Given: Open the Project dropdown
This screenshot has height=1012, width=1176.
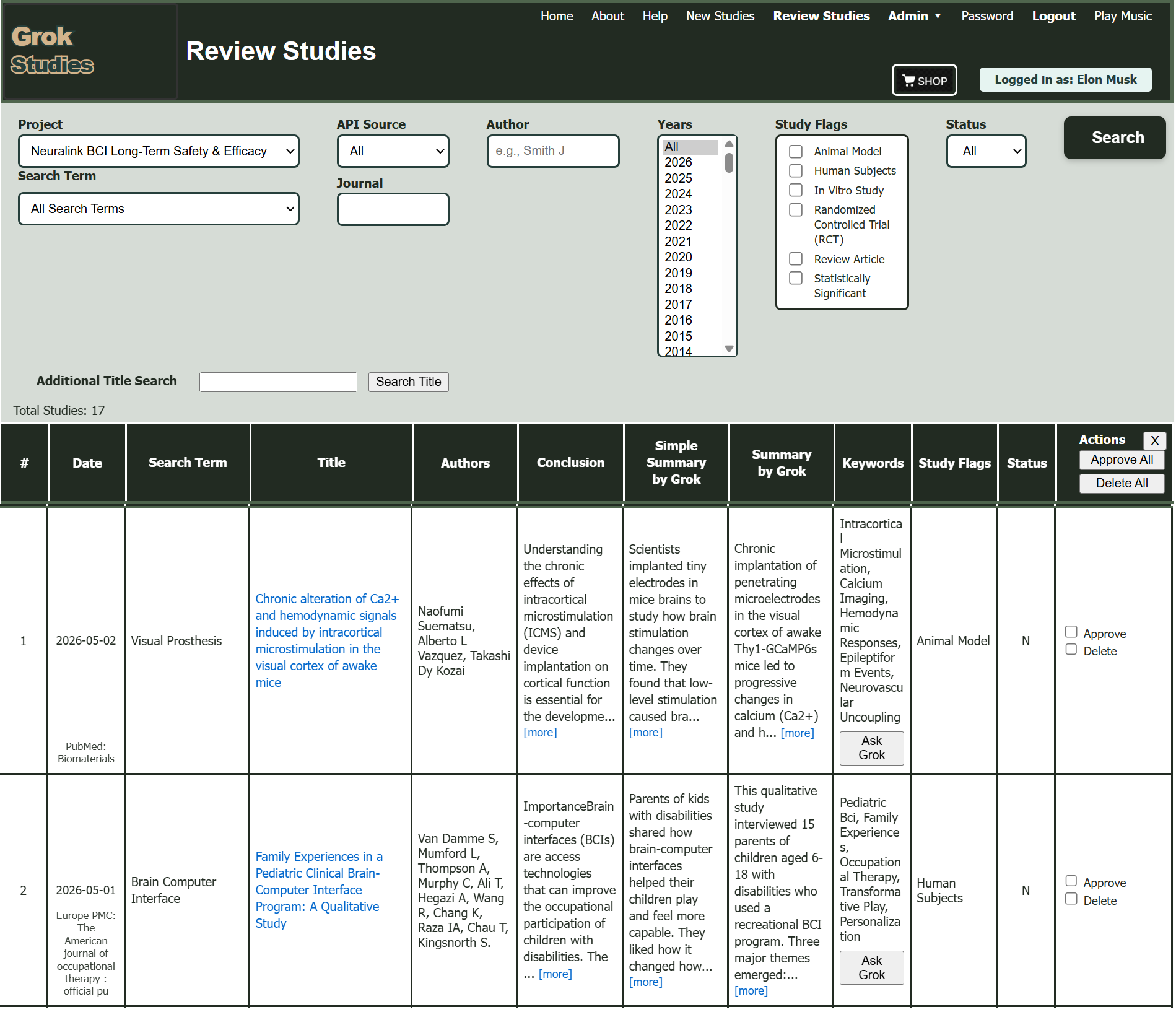Looking at the screenshot, I should click(x=159, y=151).
